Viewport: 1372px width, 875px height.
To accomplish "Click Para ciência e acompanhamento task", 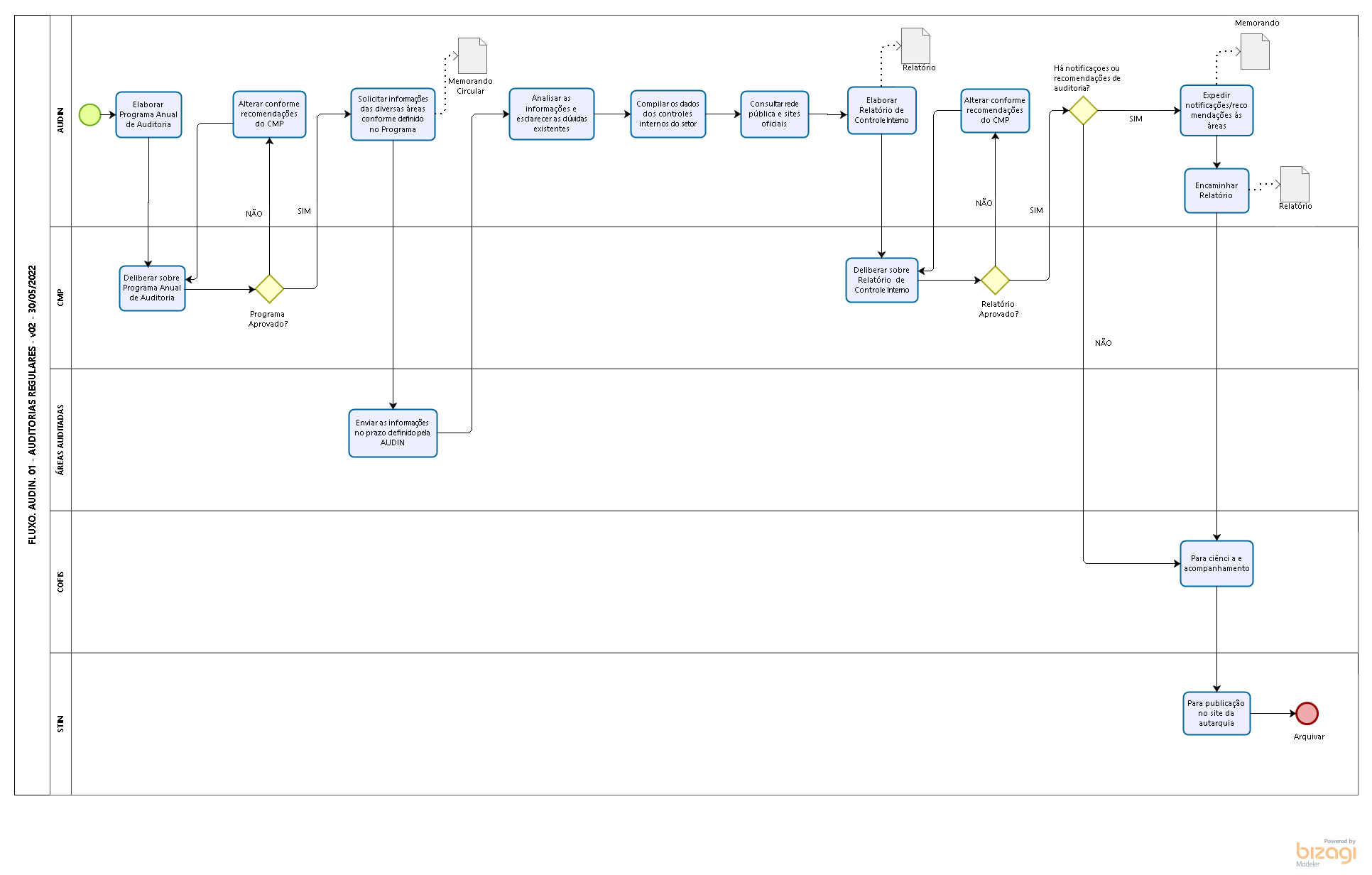I will pos(1216,563).
